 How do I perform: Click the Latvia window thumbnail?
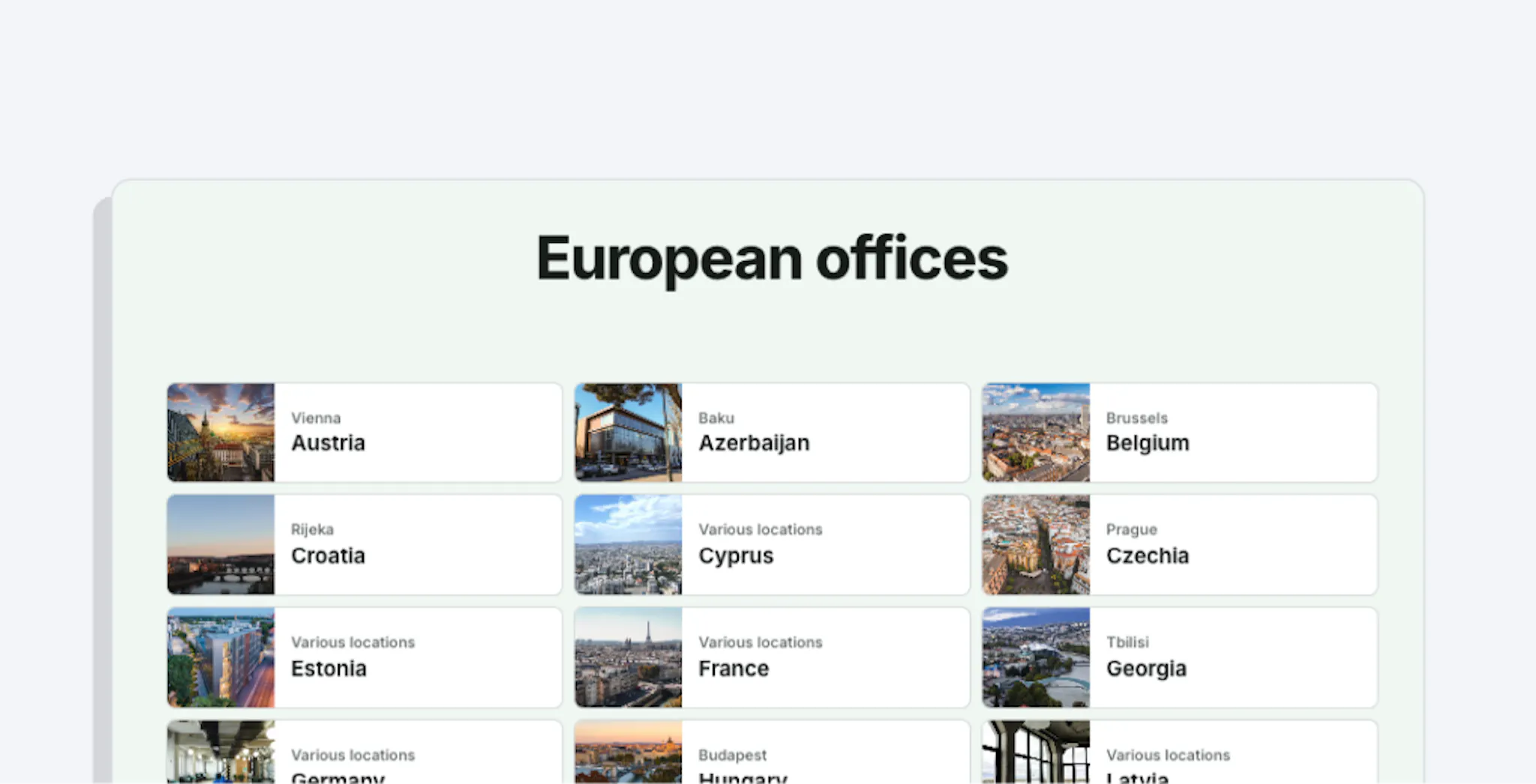coord(1036,753)
